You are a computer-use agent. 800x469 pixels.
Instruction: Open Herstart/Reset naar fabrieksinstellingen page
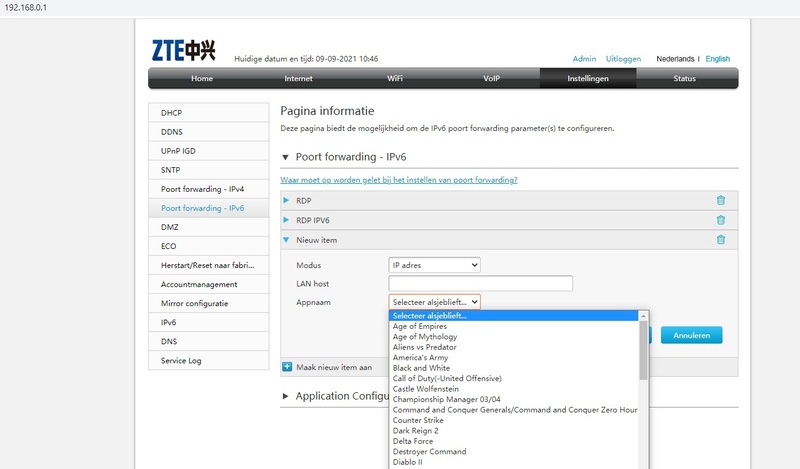coord(209,265)
